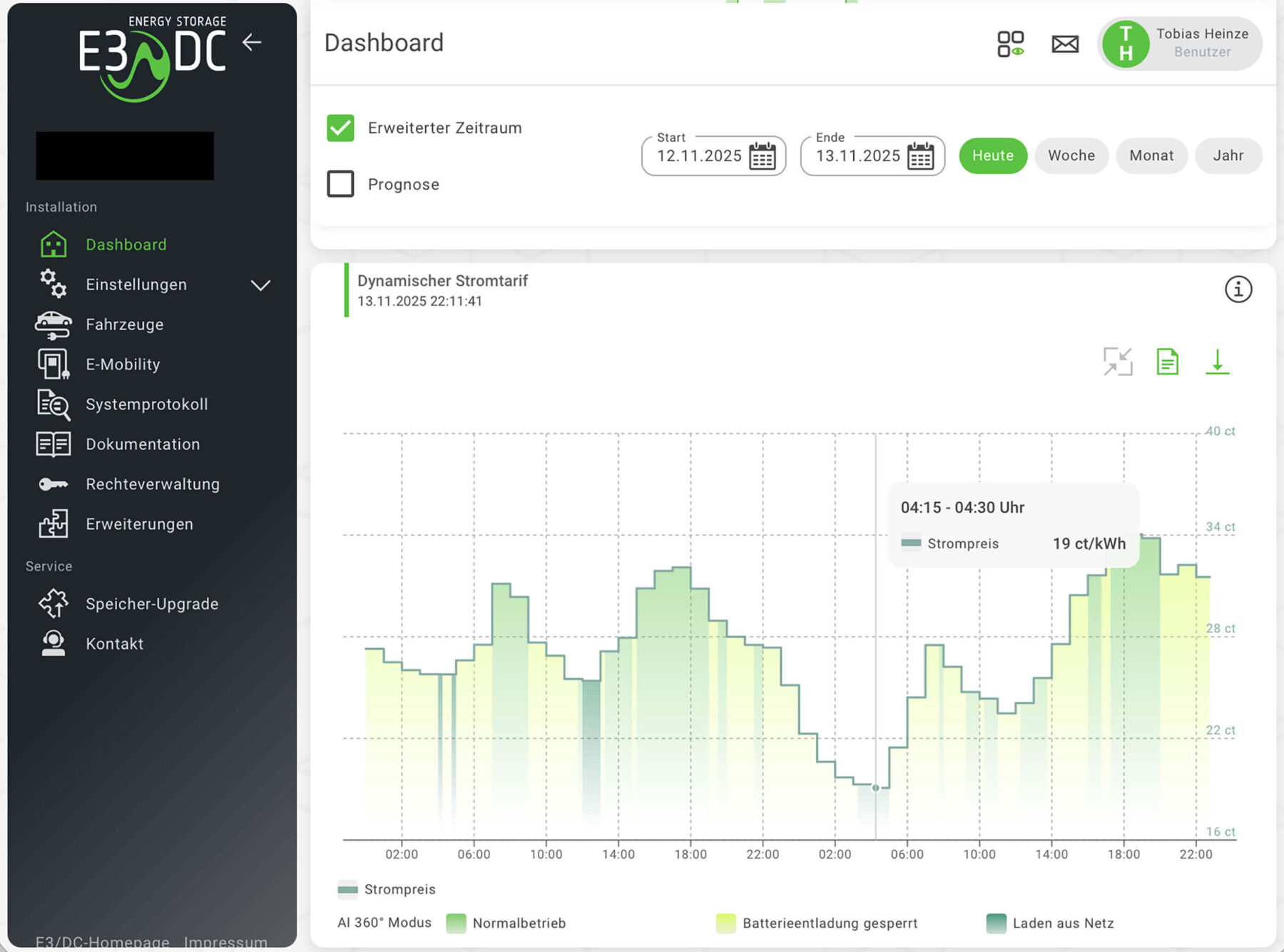Toggle Laden aus Netz legend entry

pyautogui.click(x=1050, y=923)
